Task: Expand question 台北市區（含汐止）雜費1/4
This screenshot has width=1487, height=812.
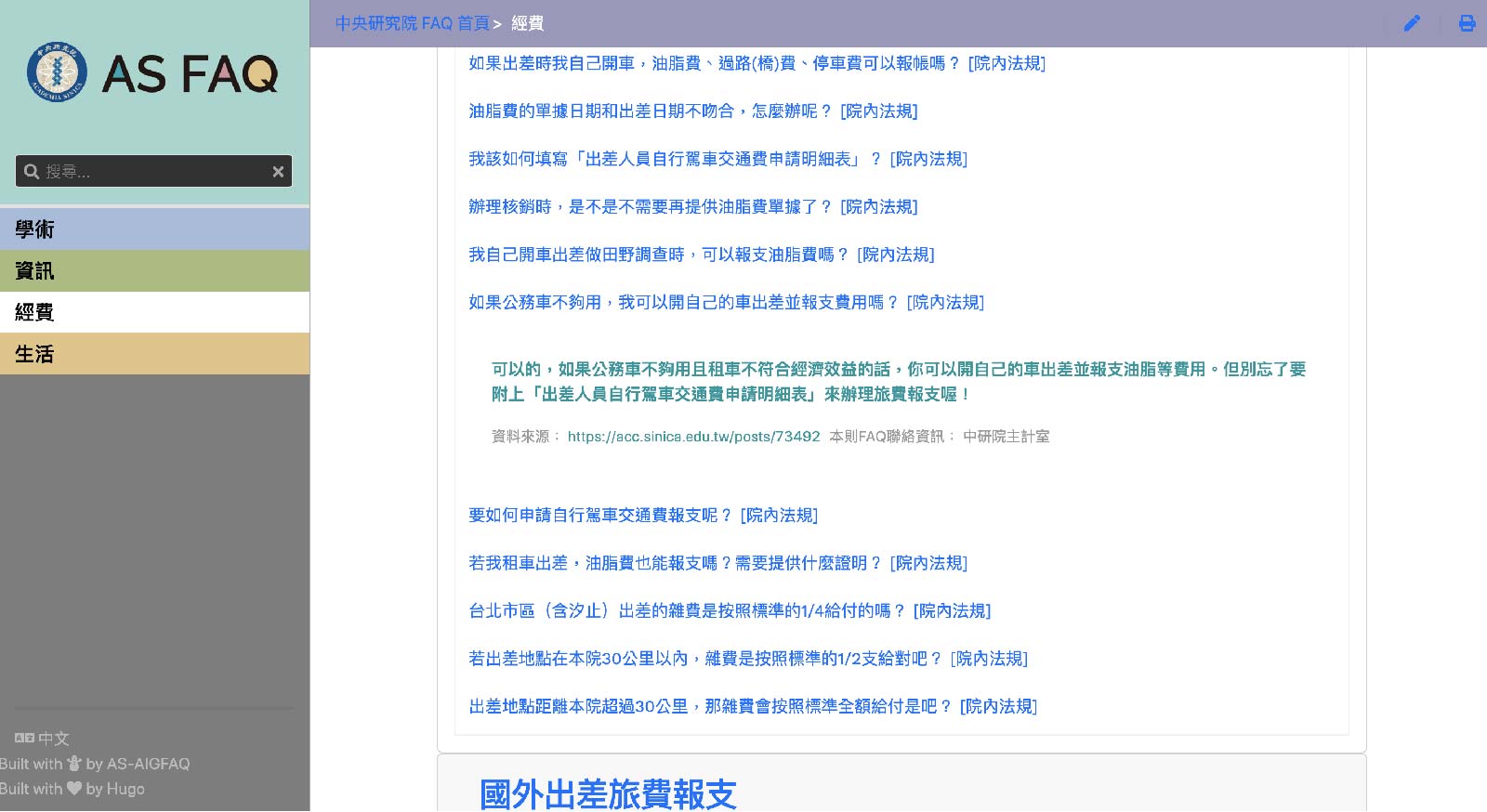Action: [730, 611]
